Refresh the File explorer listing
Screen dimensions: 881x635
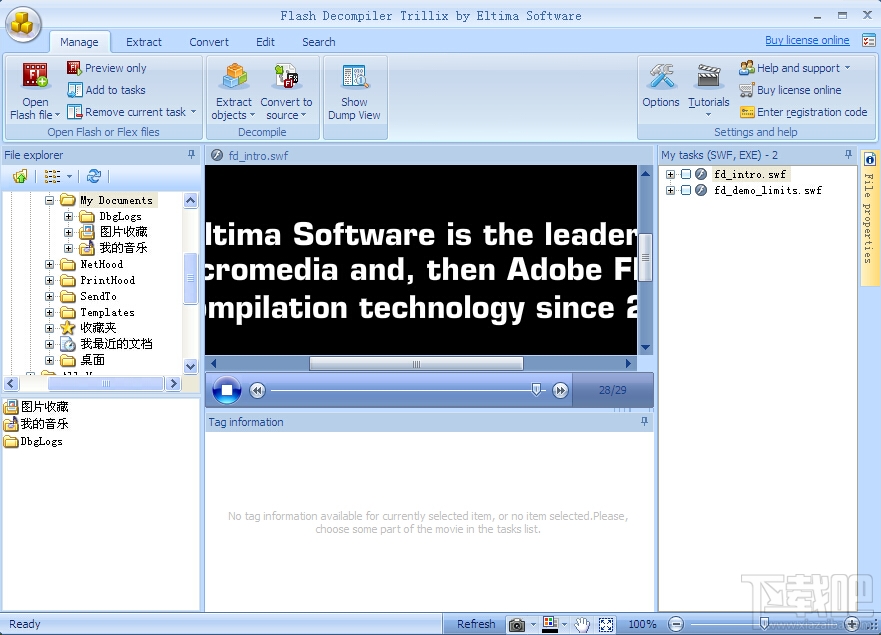[x=94, y=176]
